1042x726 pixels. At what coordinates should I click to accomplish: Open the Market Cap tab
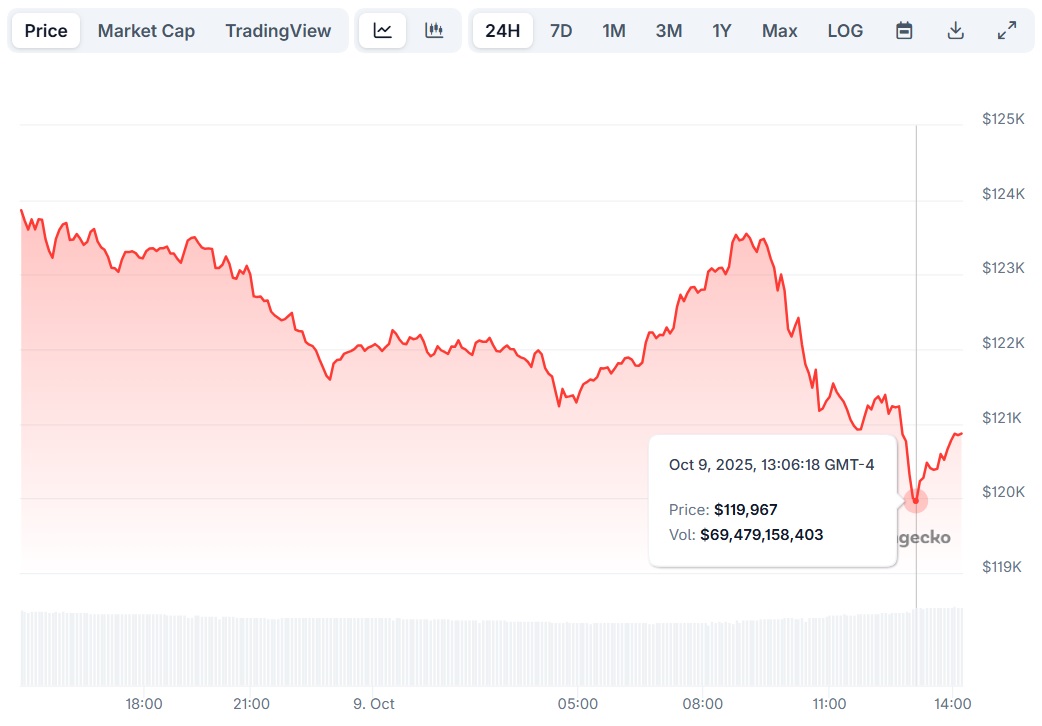pyautogui.click(x=146, y=31)
